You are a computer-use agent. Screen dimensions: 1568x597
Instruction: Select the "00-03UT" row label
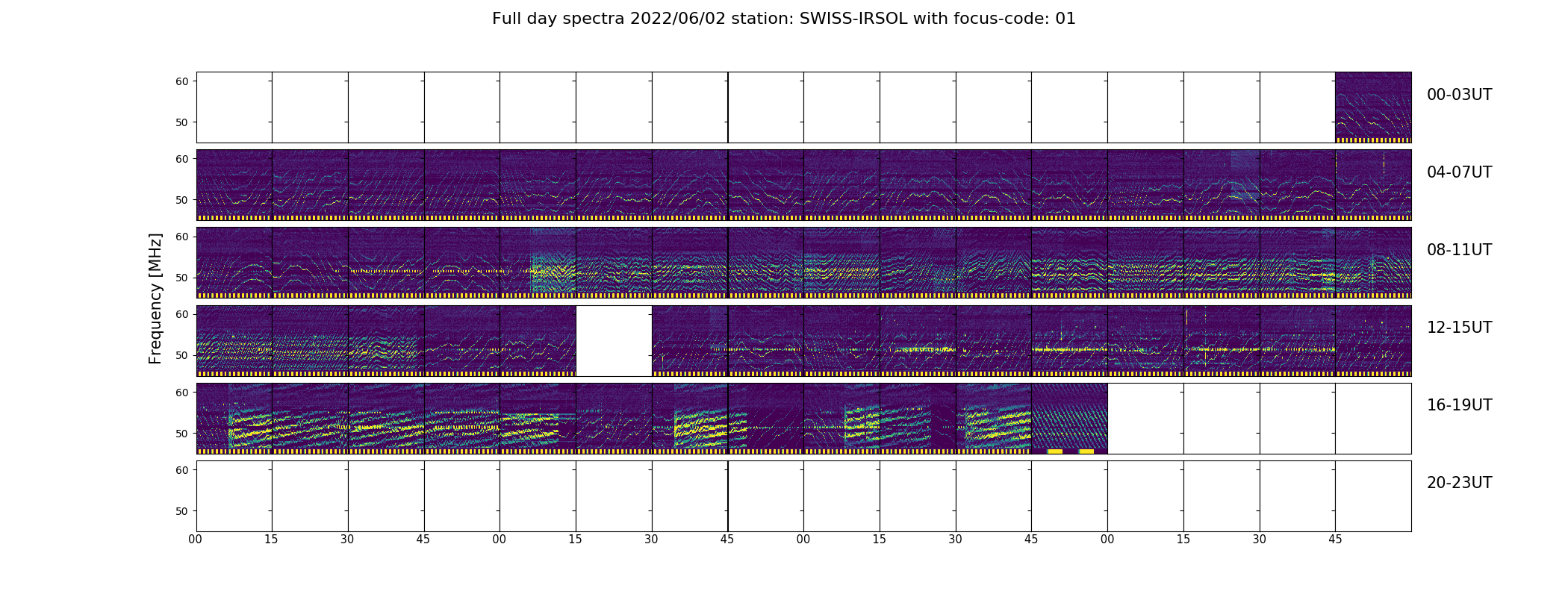[1459, 95]
